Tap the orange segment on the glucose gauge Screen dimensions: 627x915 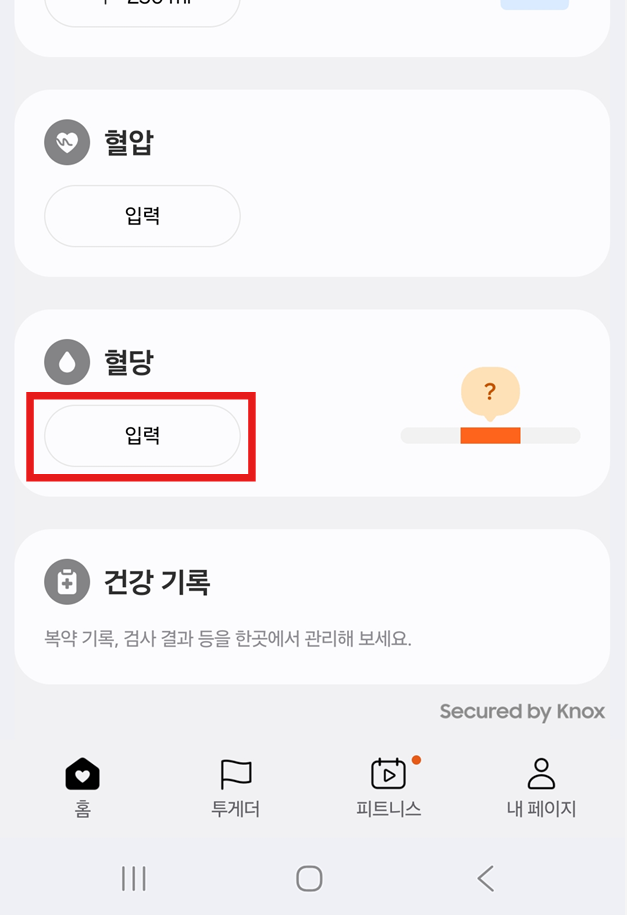point(489,435)
